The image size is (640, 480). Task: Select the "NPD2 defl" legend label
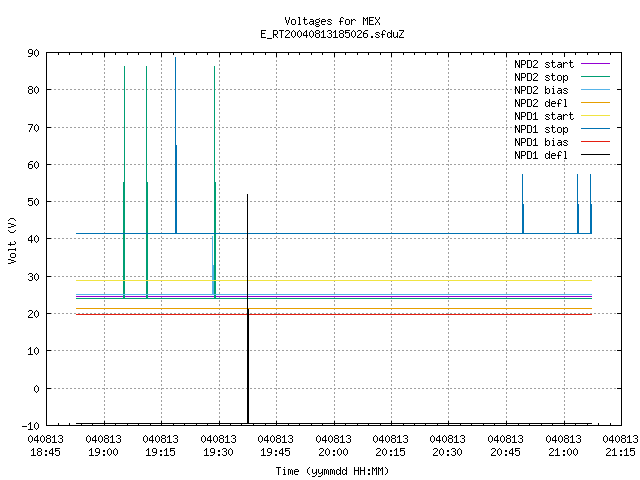[541, 103]
